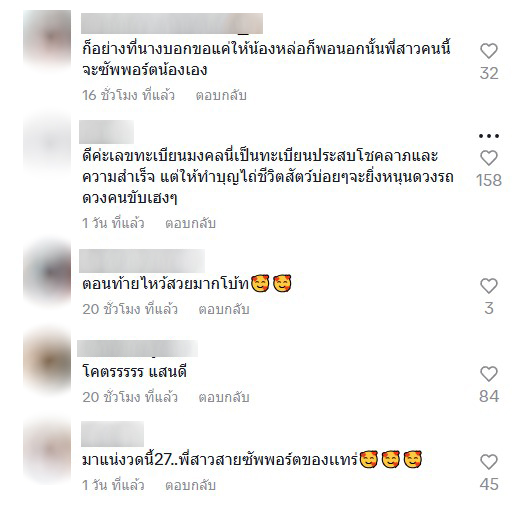Screen dimensions: 526x508
Task: Open username above the license plate comment
Action: pyautogui.click(x=106, y=132)
